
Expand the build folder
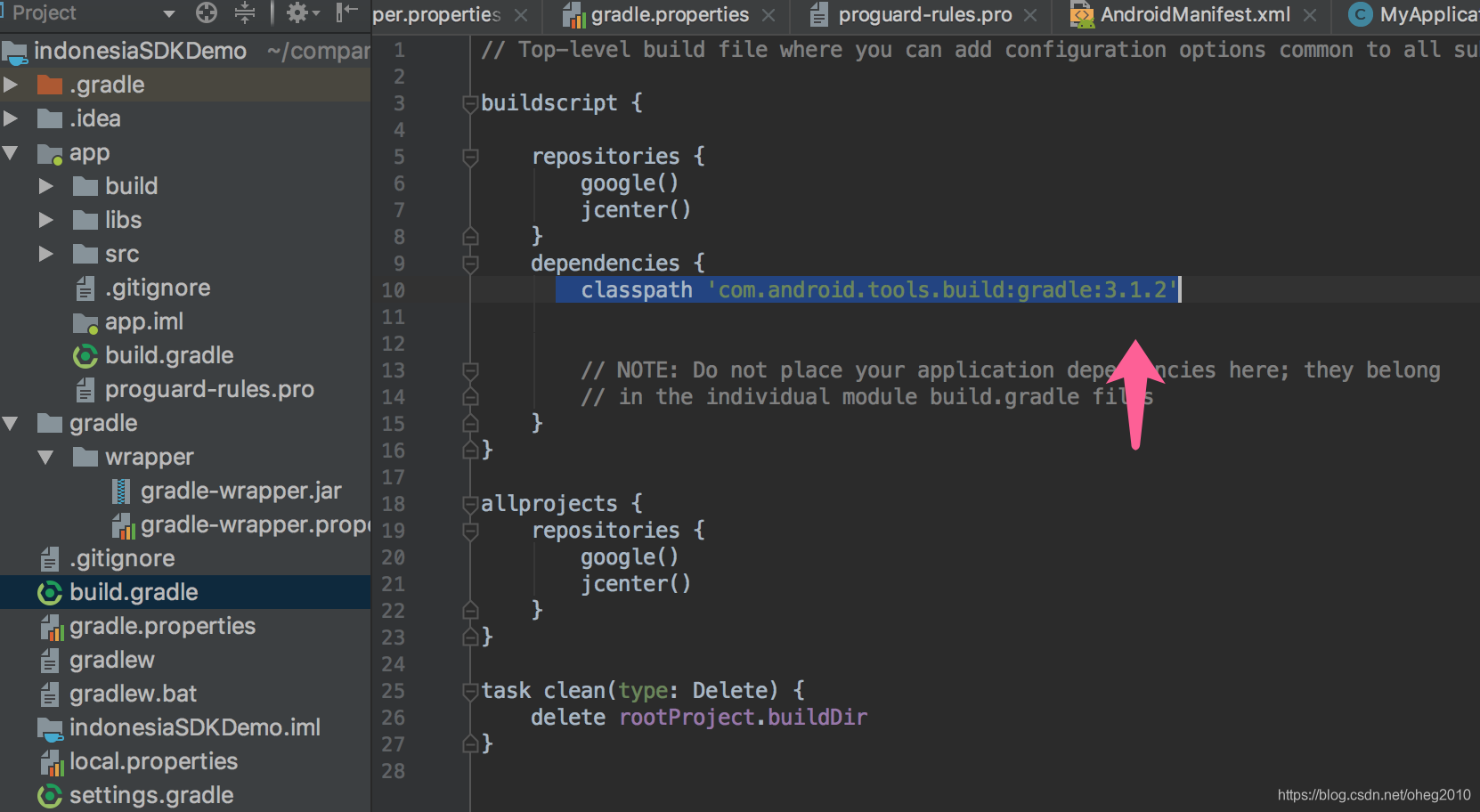46,186
